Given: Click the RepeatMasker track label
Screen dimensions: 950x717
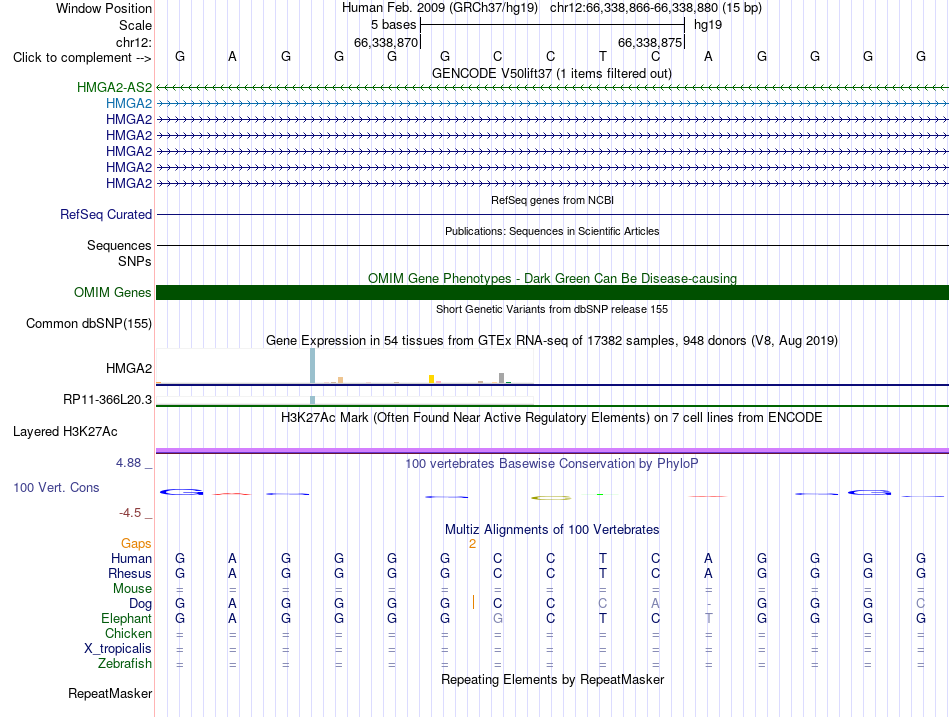Looking at the screenshot, I should [110, 694].
